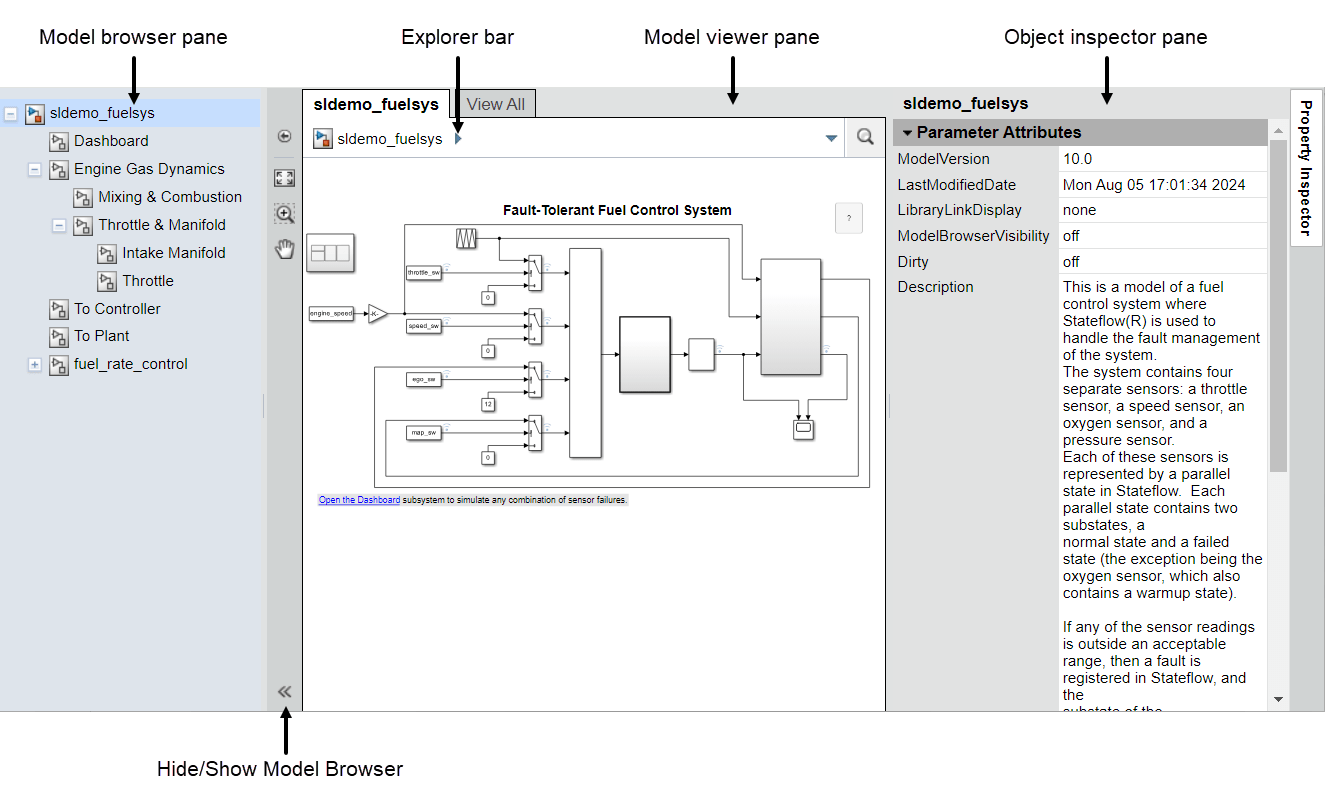Select the Pan hand tool icon
Viewport: 1325px width, 802px height.
pos(284,249)
